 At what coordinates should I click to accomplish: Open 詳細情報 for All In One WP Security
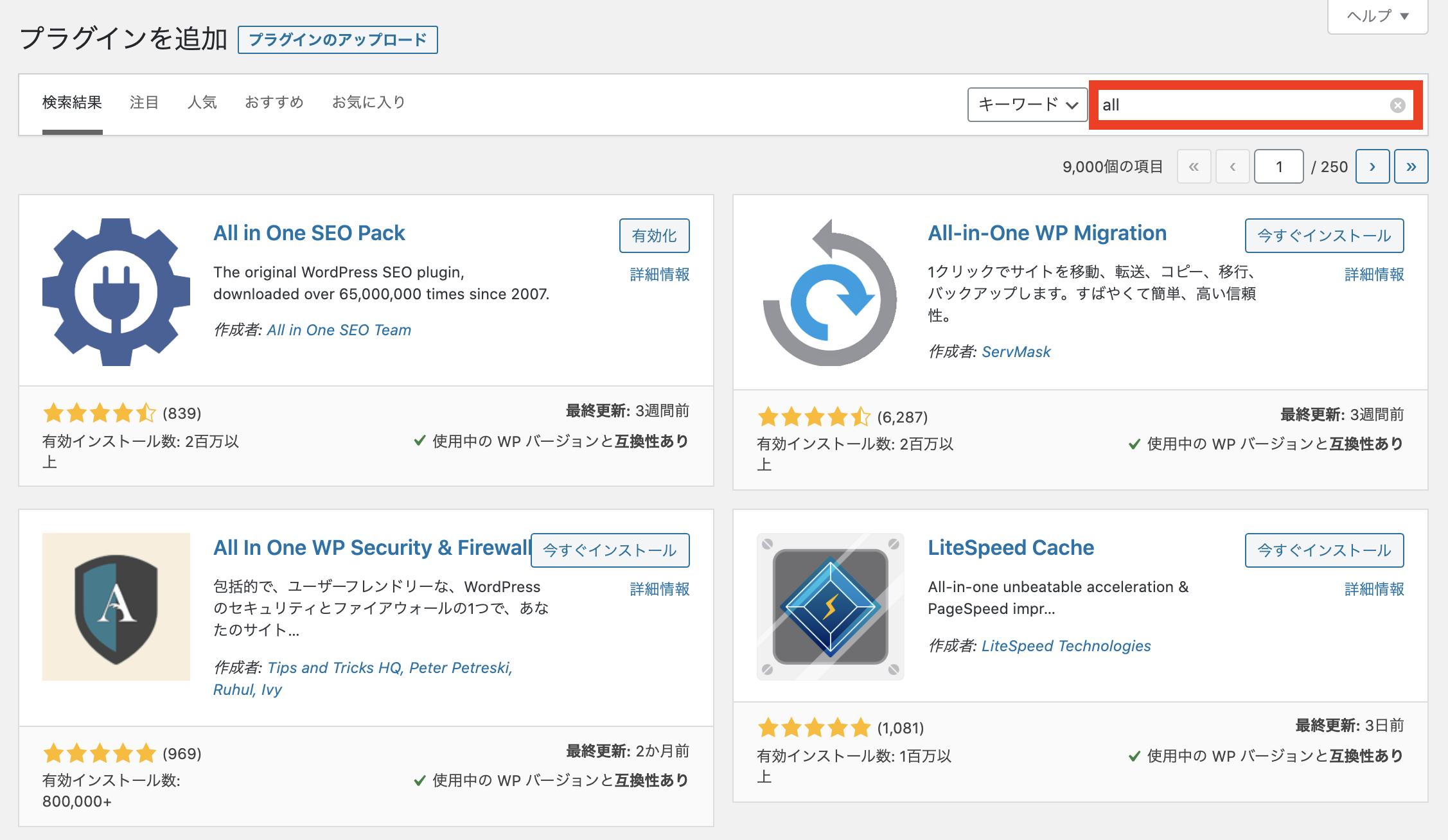(x=660, y=590)
